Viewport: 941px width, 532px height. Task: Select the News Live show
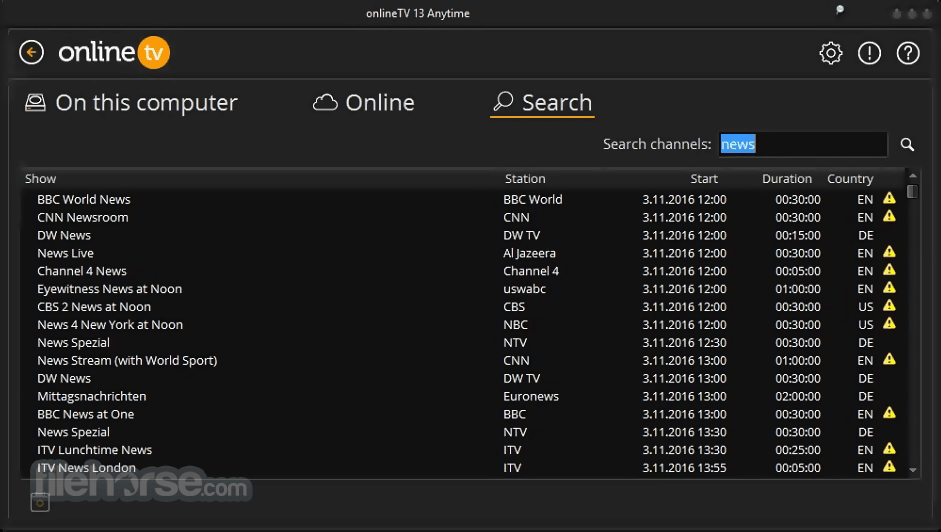65,253
